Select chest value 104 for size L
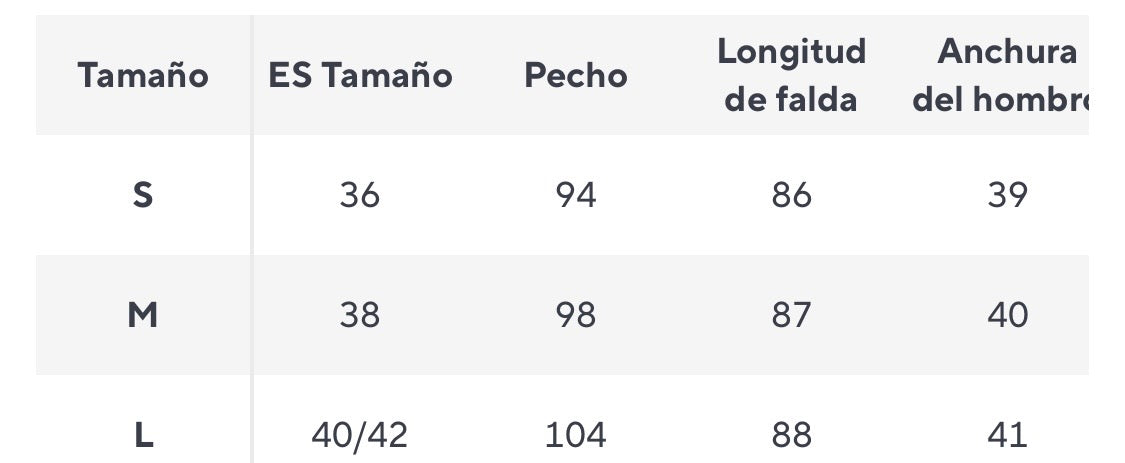This screenshot has width=1125, height=463. pyautogui.click(x=576, y=435)
